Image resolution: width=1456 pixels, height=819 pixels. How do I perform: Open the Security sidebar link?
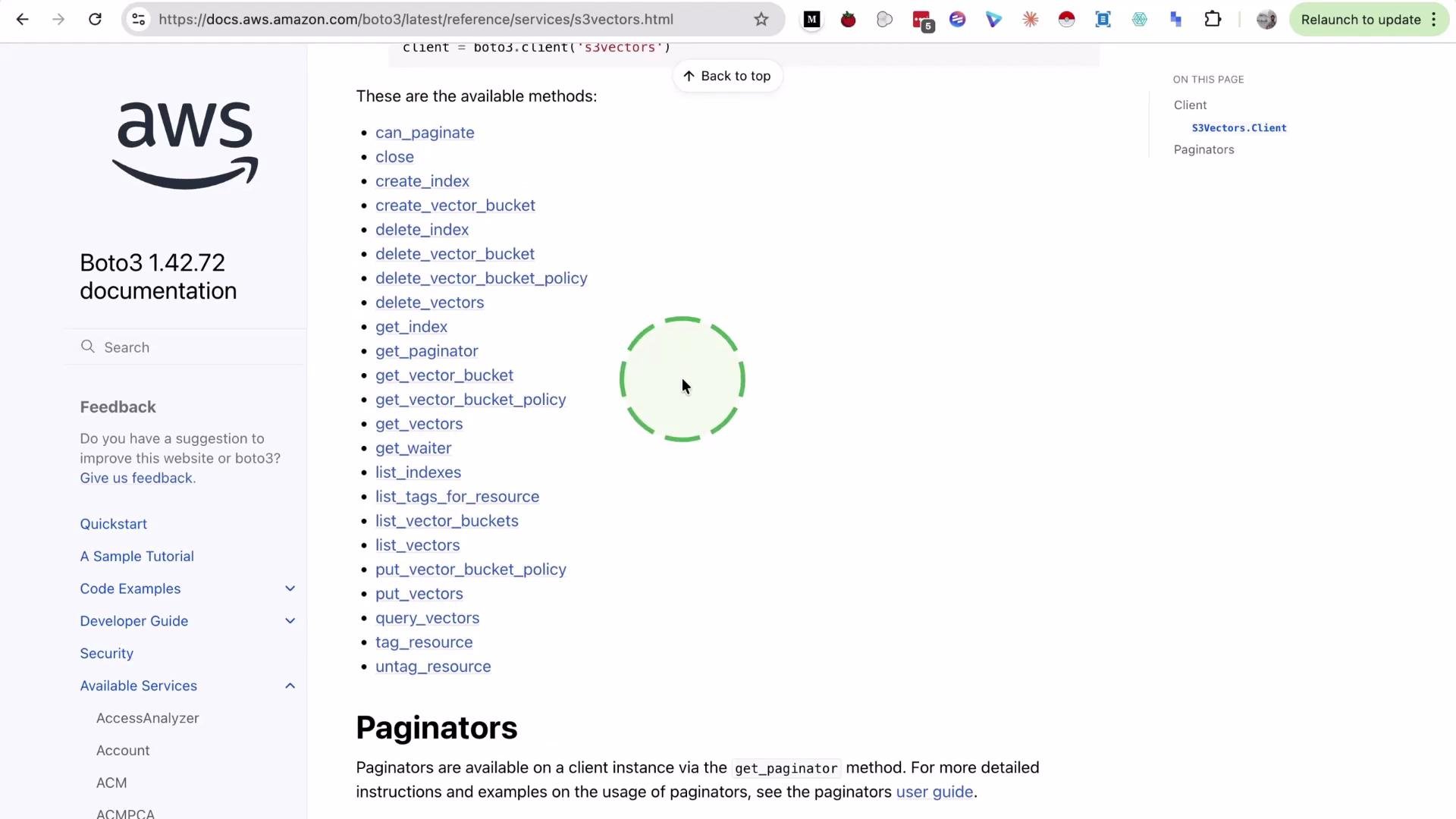(x=107, y=653)
